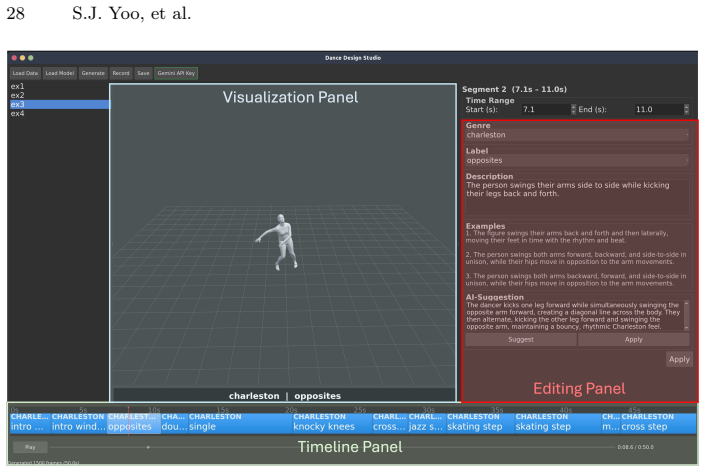Image resolution: width=705 pixels, height=472 pixels.
Task: Select ex2 in the example list
Action: tap(59, 95)
